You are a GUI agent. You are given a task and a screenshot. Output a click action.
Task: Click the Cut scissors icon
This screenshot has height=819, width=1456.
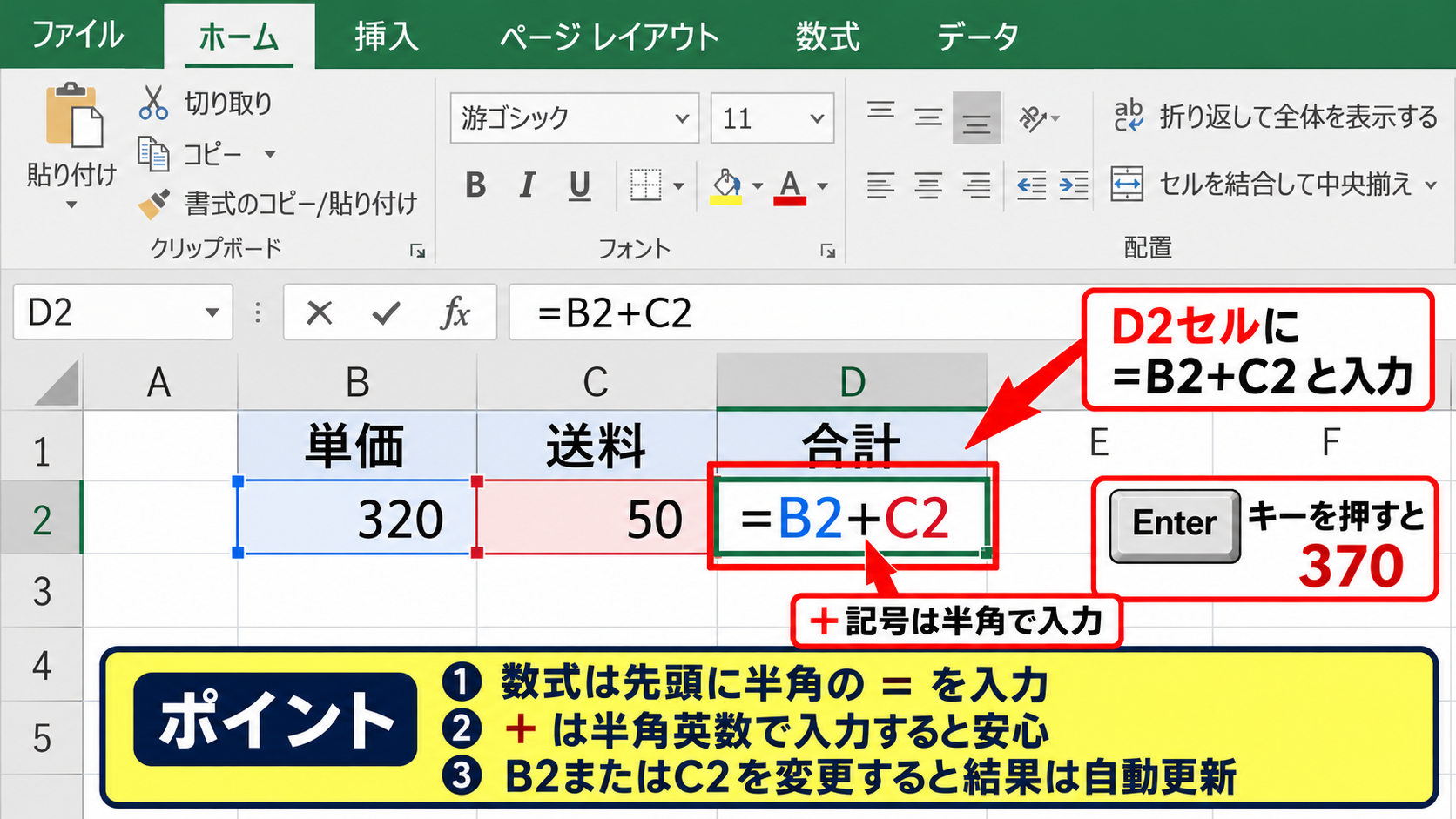(153, 103)
